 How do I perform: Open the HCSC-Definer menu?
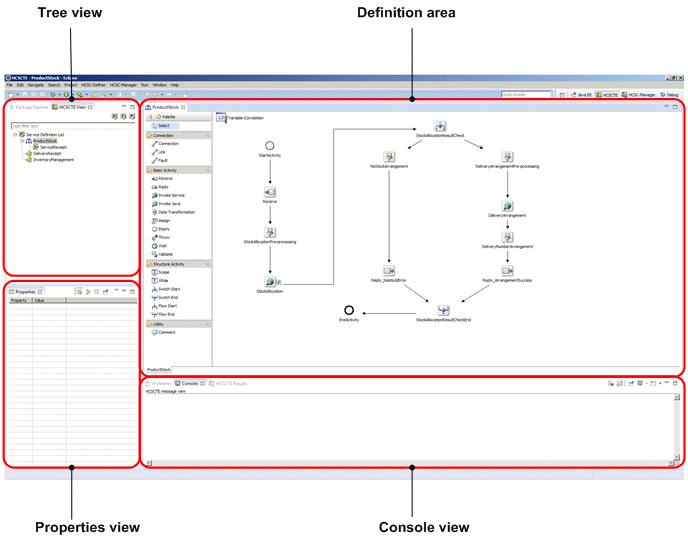coord(93,85)
